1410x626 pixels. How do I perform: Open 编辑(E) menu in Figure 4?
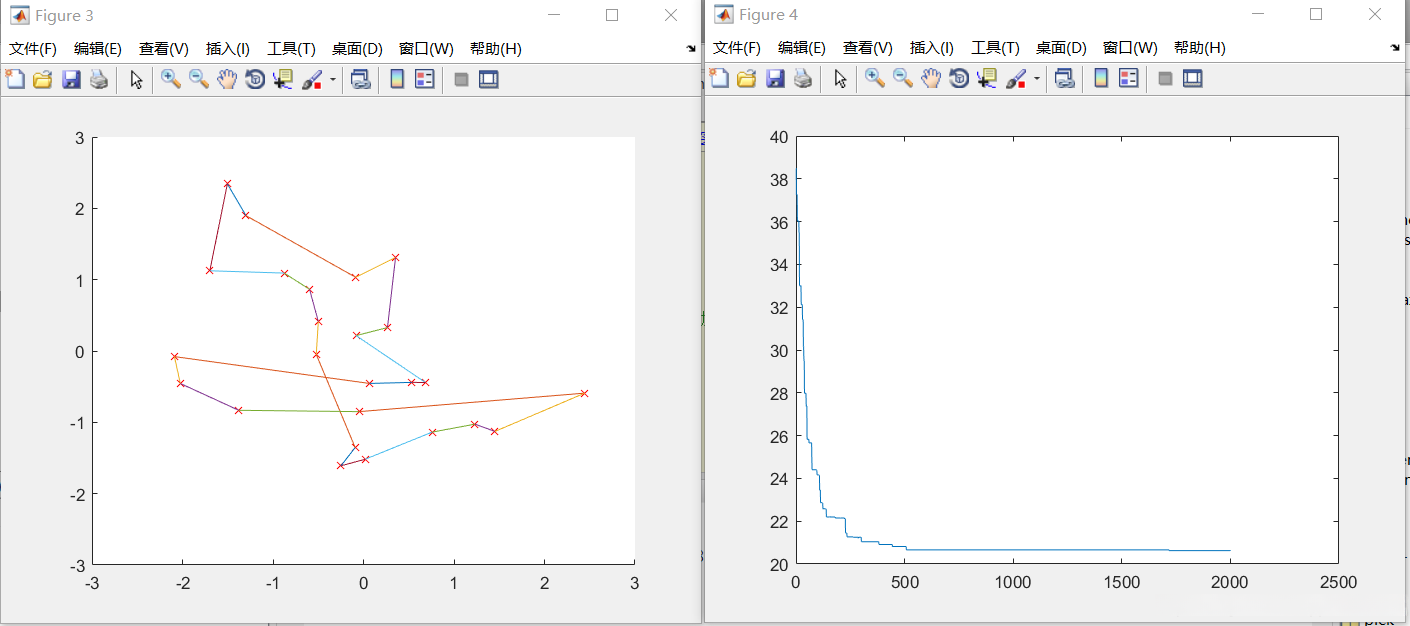(801, 47)
